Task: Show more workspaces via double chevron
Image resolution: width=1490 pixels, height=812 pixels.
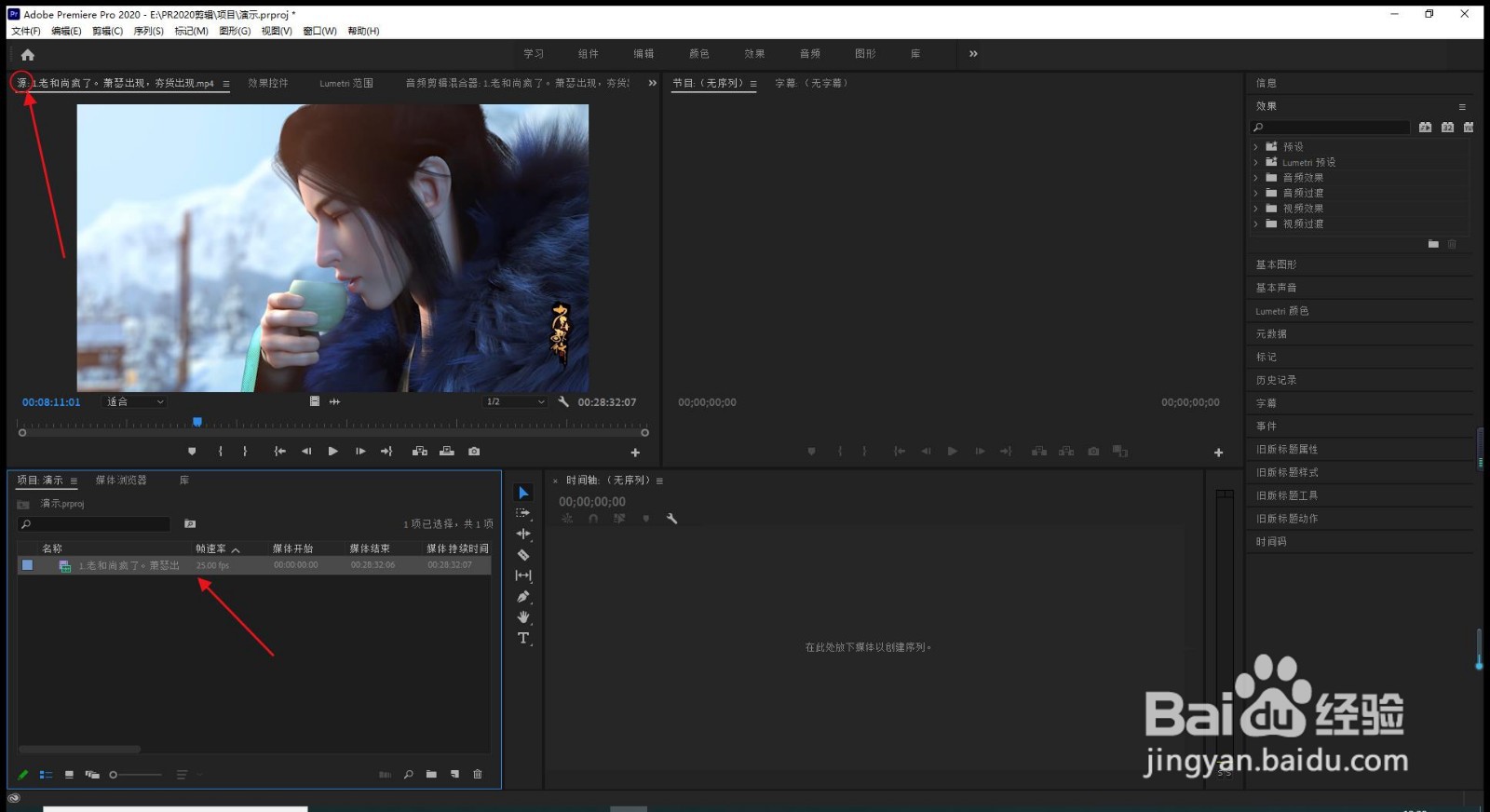Action: [973, 54]
